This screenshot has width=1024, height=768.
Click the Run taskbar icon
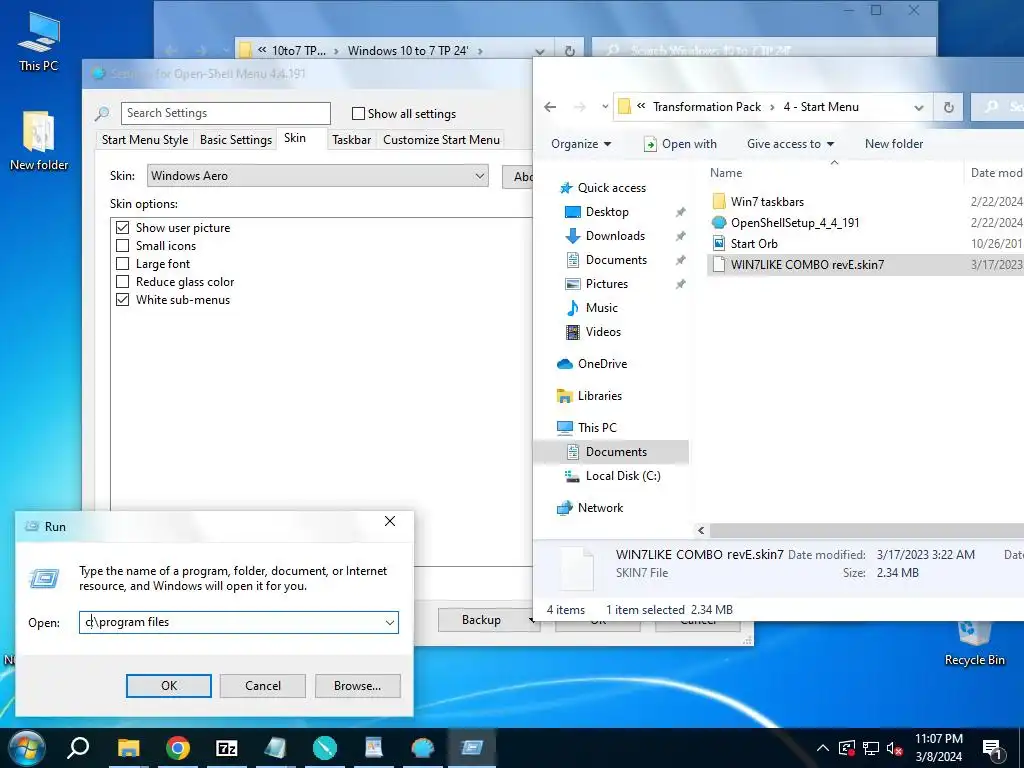[472, 748]
